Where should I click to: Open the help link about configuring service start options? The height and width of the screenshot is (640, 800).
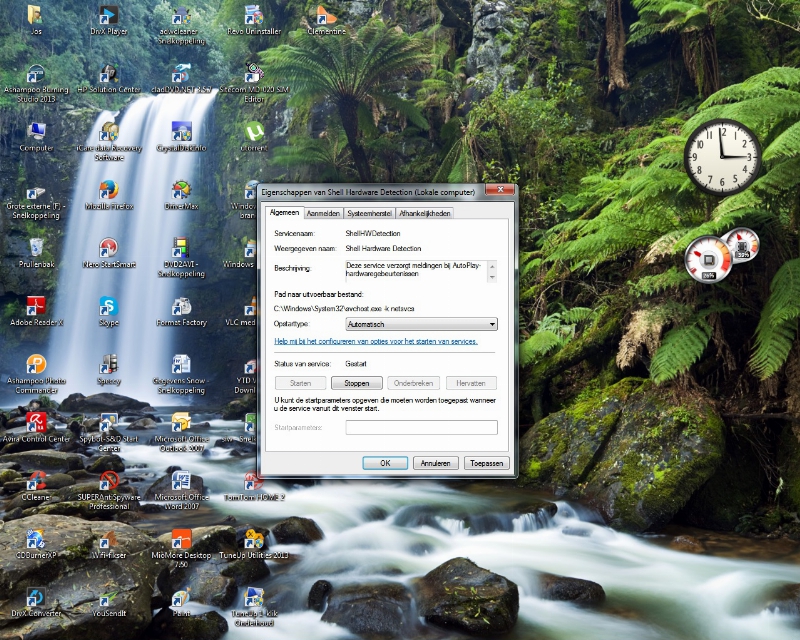pos(376,341)
